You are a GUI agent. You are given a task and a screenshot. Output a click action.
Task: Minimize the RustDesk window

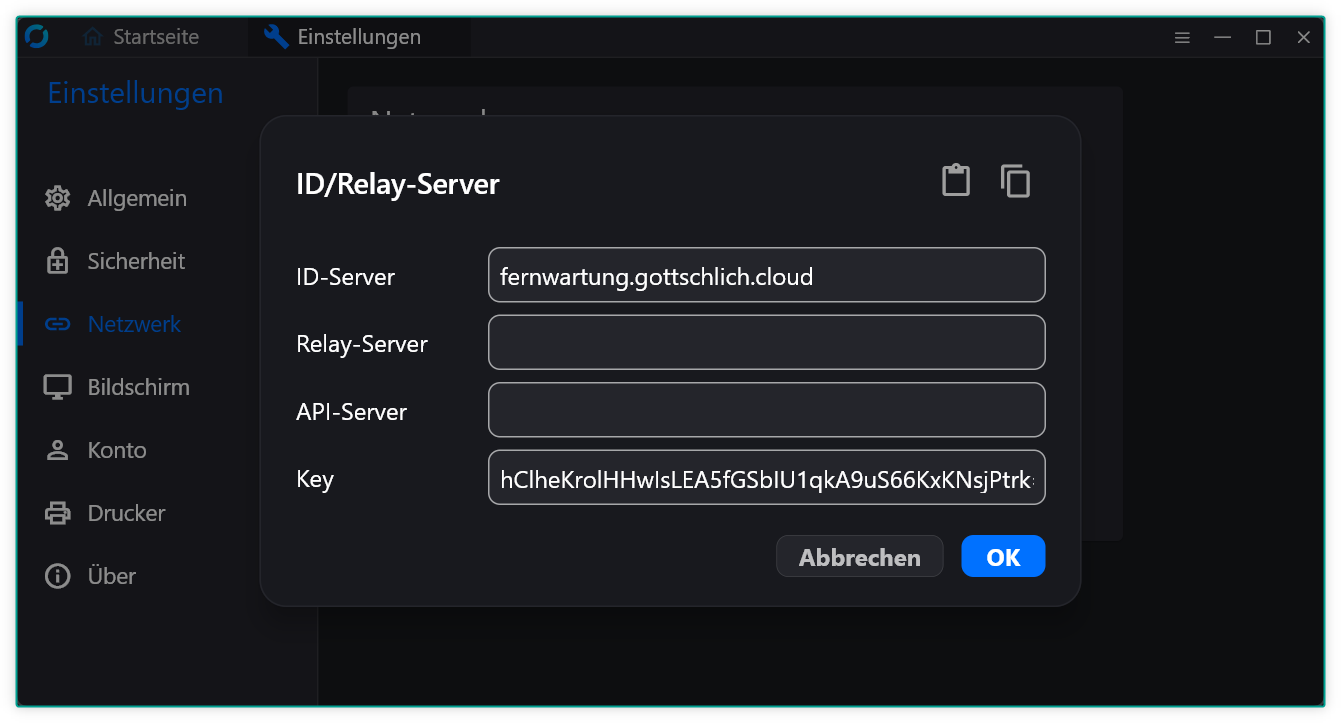tap(1222, 38)
